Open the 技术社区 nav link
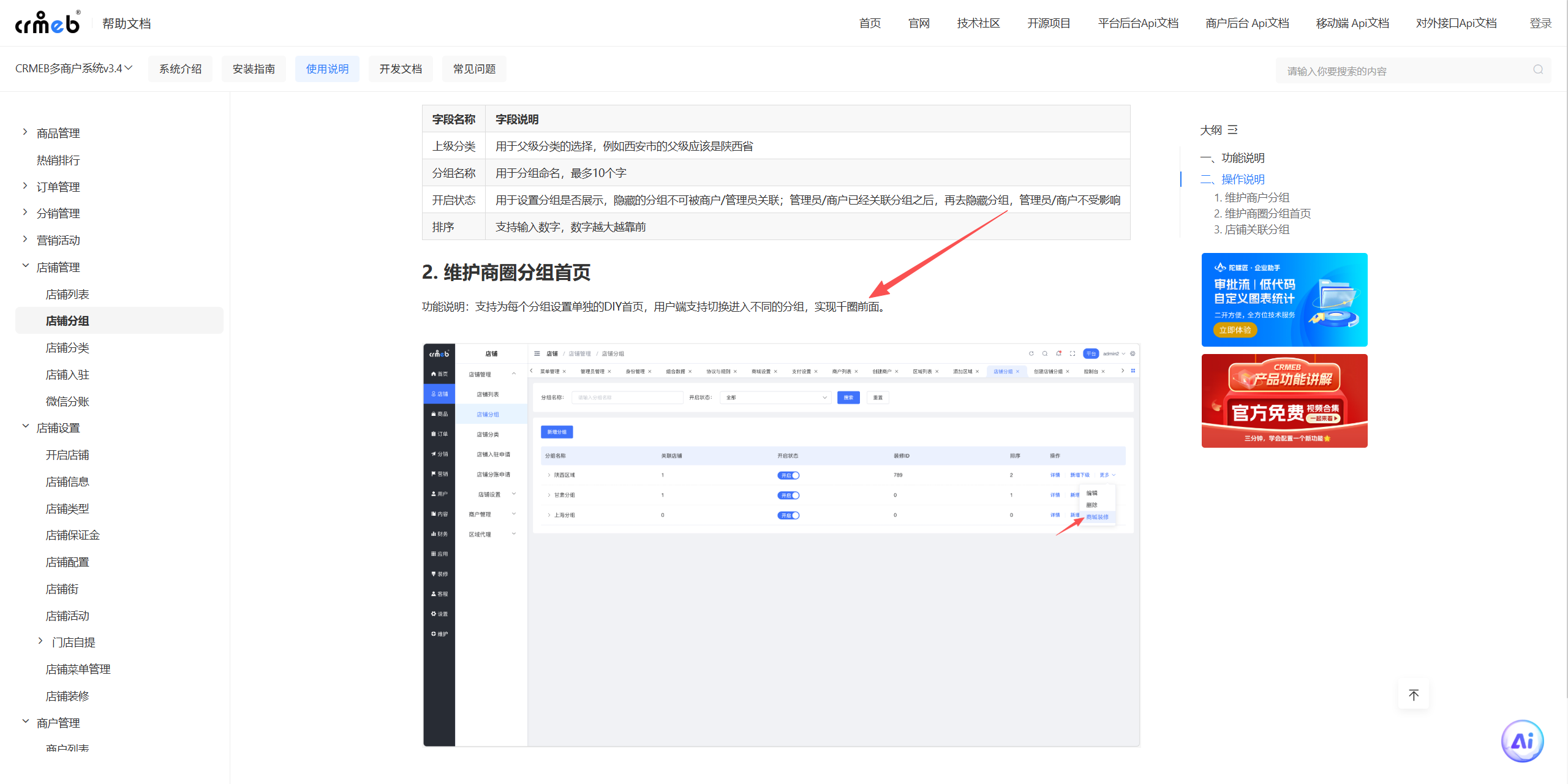This screenshot has width=1568, height=784. pos(978,23)
